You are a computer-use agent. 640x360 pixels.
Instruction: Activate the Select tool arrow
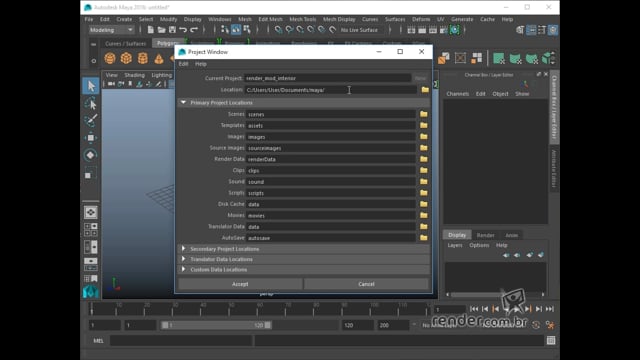click(91, 86)
